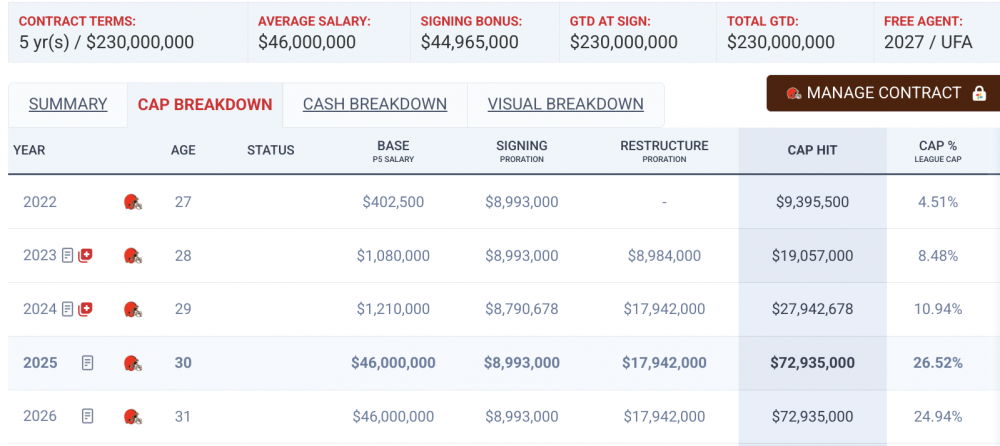Click the red restructure icon beside 2023
1000x446 pixels.
tap(85, 256)
